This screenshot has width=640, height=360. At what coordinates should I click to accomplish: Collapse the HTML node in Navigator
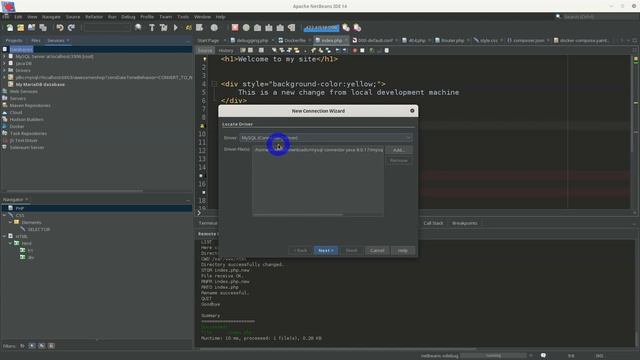[4, 236]
